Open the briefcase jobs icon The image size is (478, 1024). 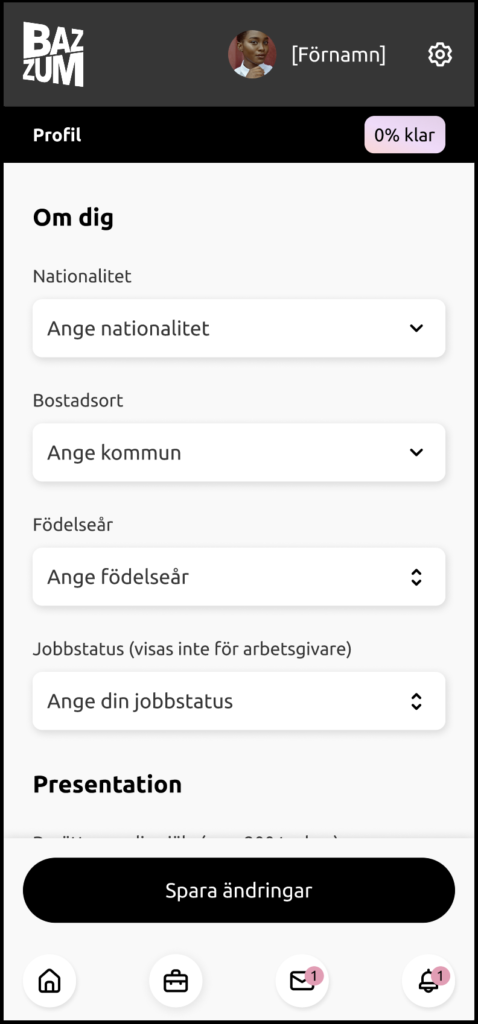pyautogui.click(x=176, y=981)
